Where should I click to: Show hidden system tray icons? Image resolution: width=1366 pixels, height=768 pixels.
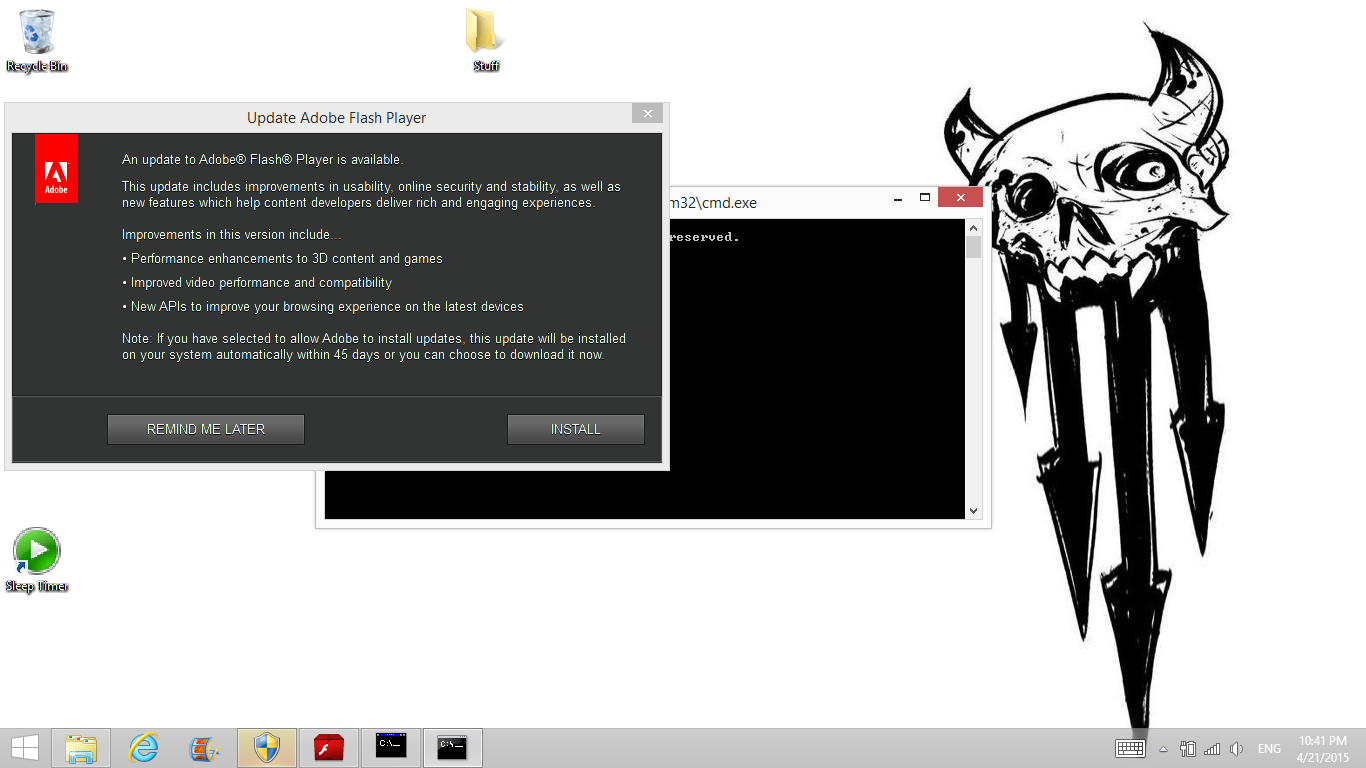coord(1163,749)
